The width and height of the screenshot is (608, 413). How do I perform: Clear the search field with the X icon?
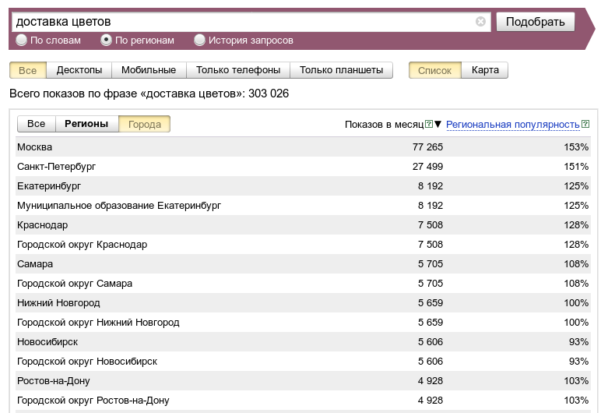coord(480,21)
